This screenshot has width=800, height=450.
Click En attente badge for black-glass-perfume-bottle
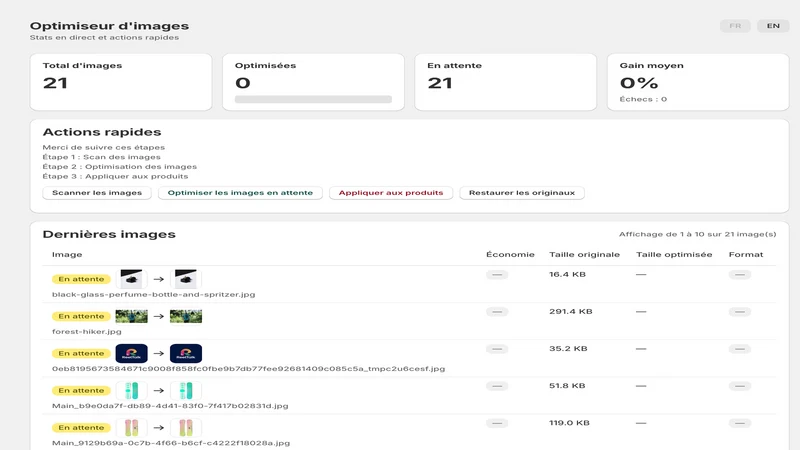(81, 279)
